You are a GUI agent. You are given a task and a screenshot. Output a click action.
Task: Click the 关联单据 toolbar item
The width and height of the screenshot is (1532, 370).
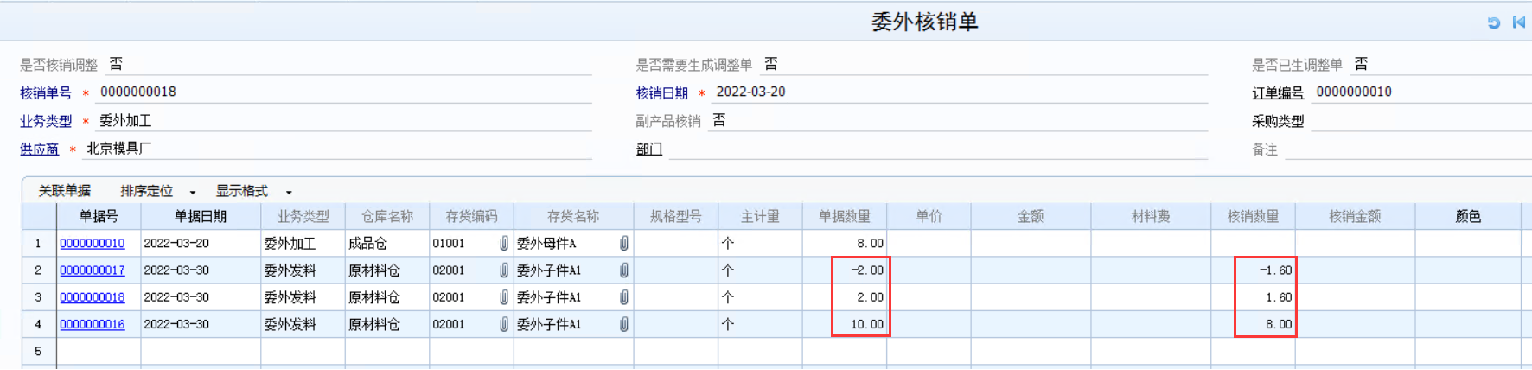[x=65, y=191]
